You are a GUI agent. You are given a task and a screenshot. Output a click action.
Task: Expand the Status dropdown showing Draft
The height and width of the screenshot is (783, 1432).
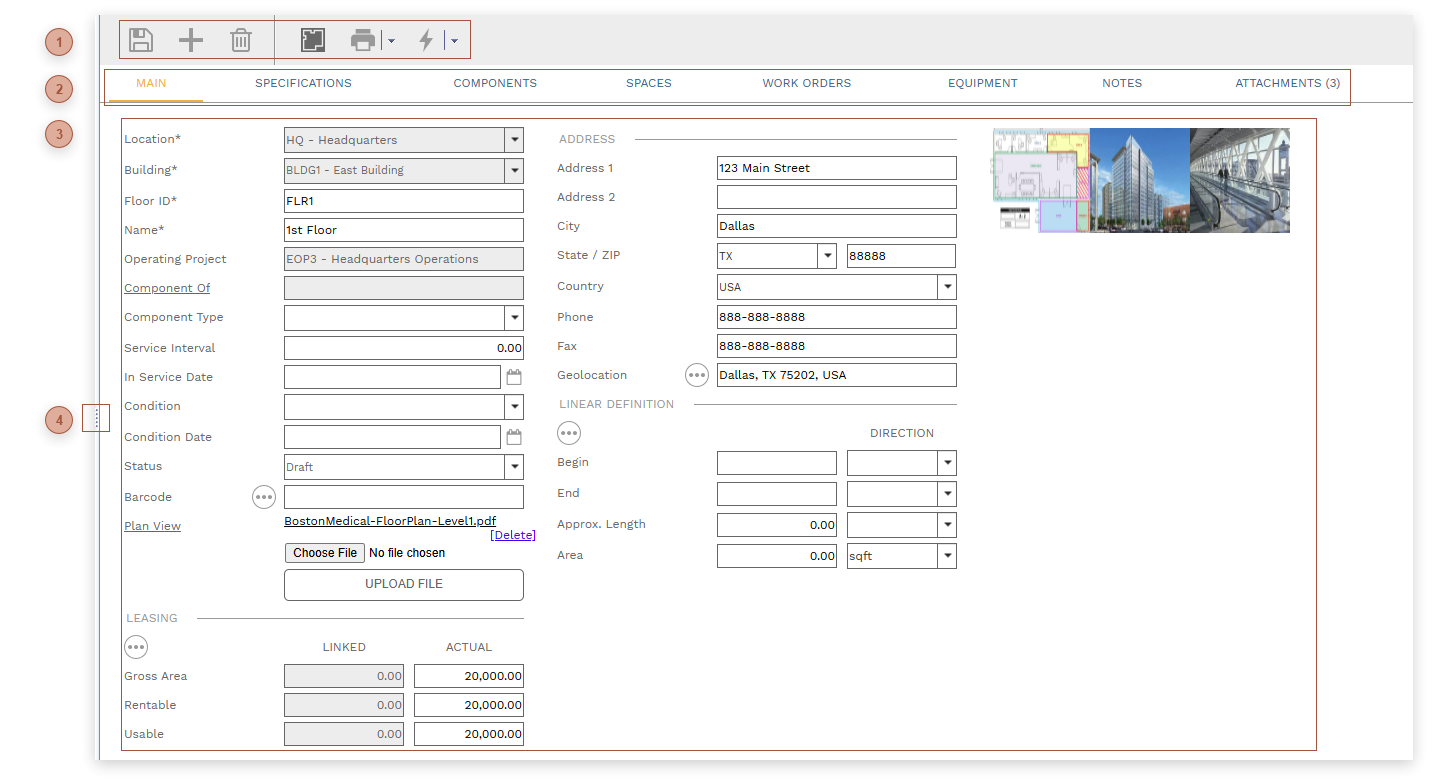coord(513,467)
